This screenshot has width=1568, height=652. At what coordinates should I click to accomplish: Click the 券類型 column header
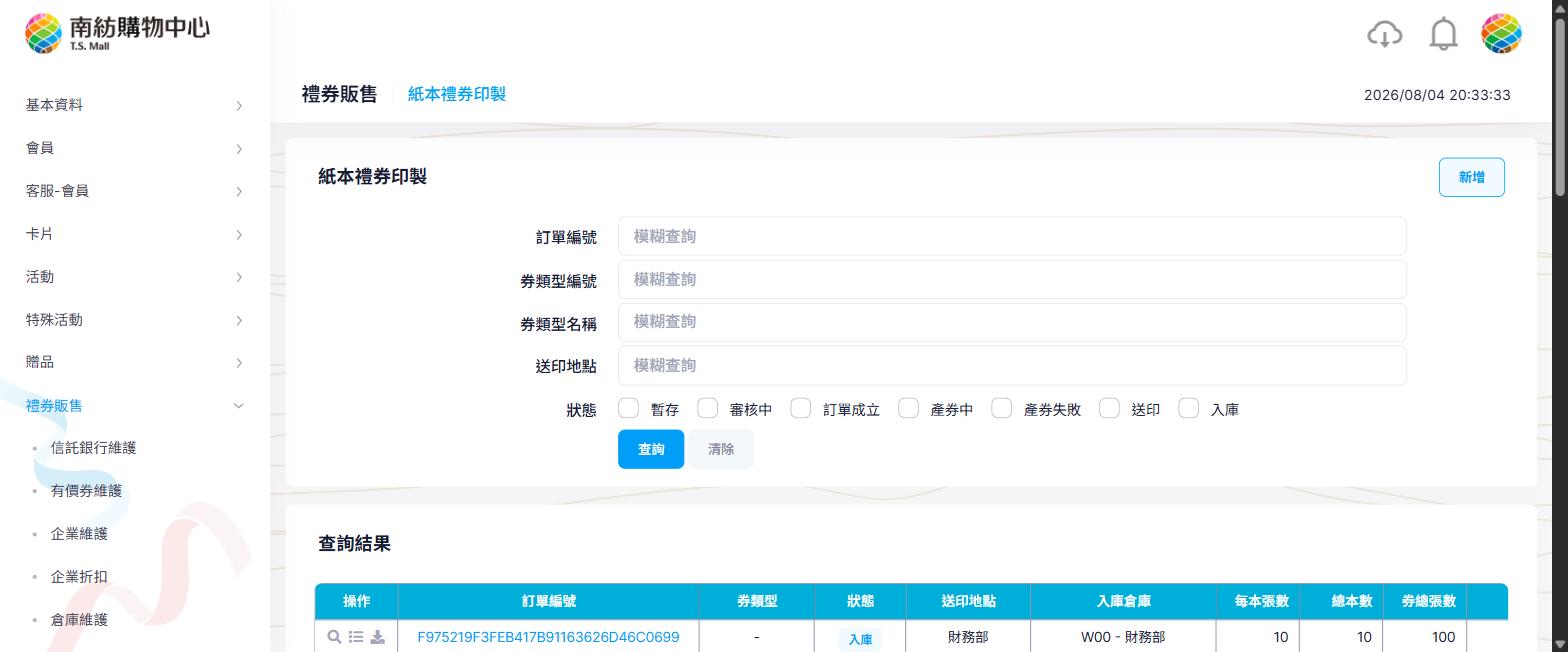point(757,601)
